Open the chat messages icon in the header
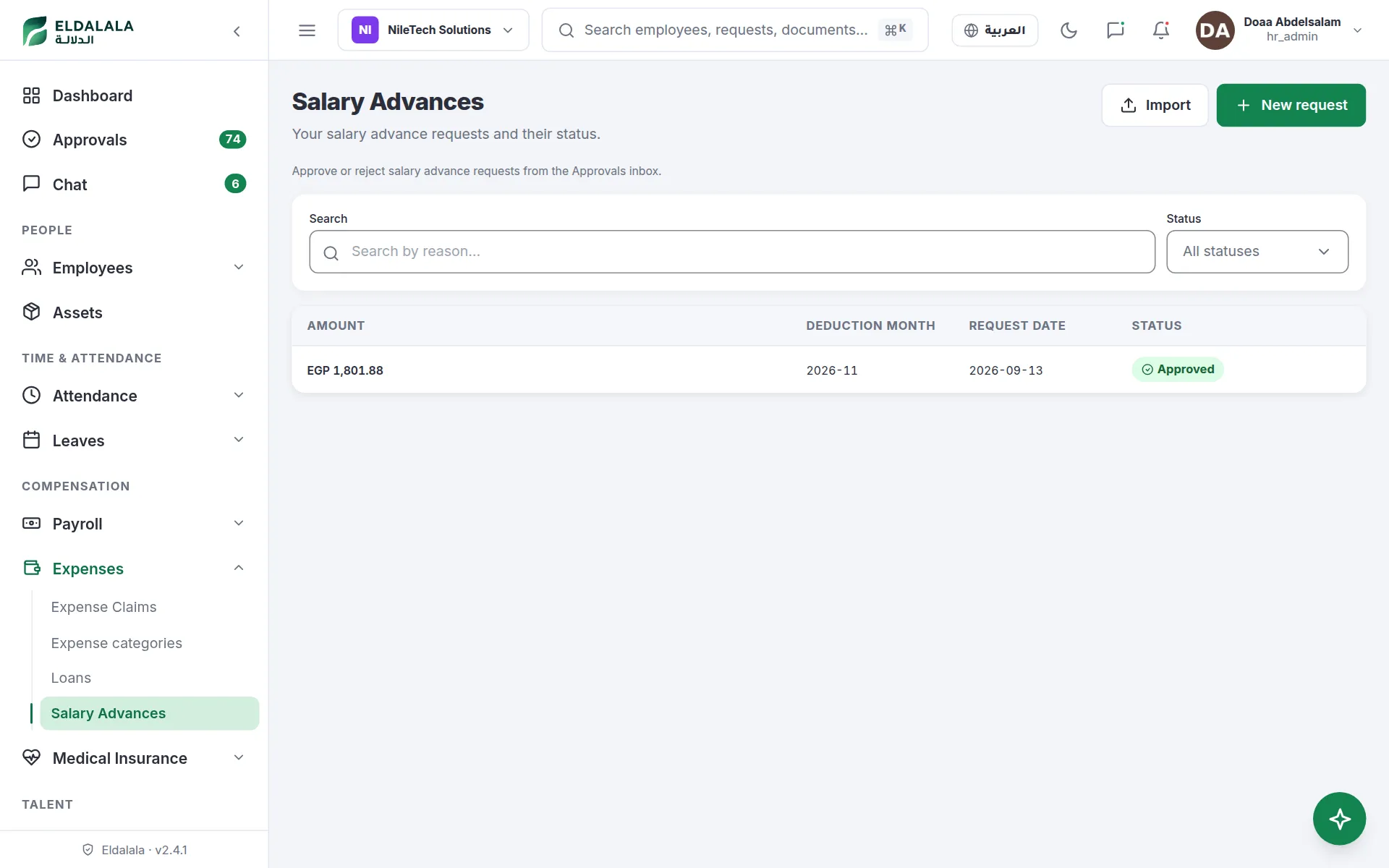The width and height of the screenshot is (1389, 868). click(1115, 30)
